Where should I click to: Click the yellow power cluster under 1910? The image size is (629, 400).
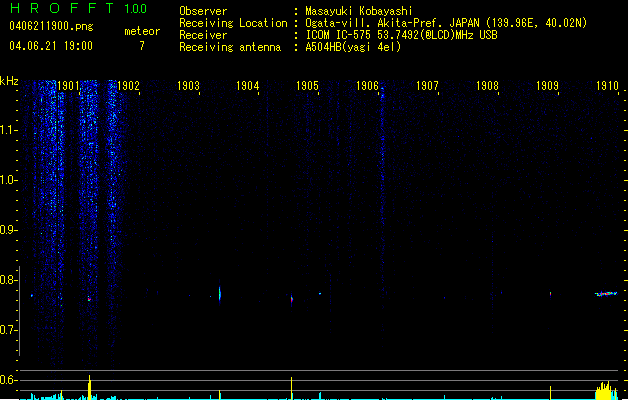click(606, 391)
